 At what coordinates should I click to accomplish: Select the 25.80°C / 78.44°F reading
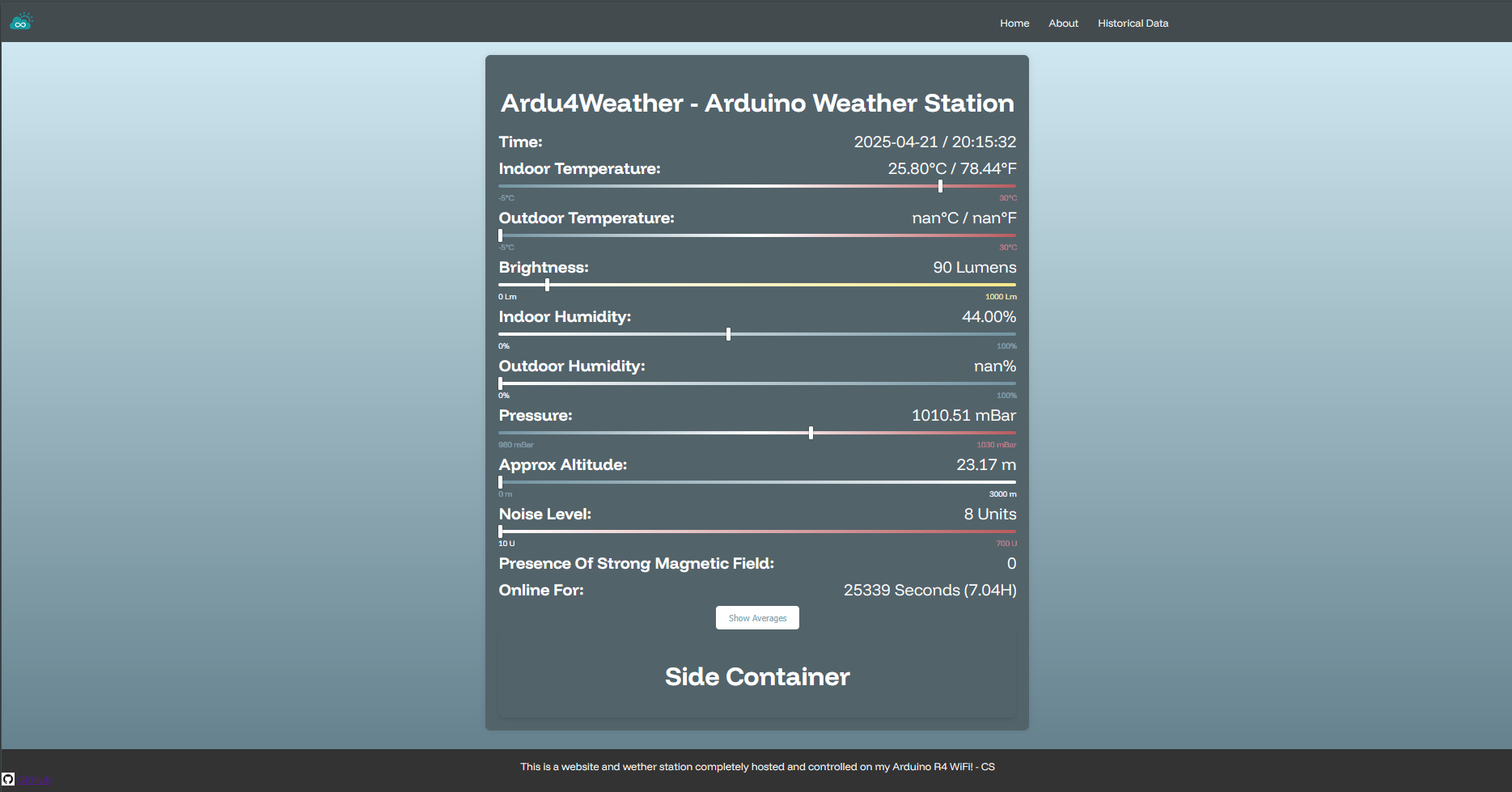[952, 168]
